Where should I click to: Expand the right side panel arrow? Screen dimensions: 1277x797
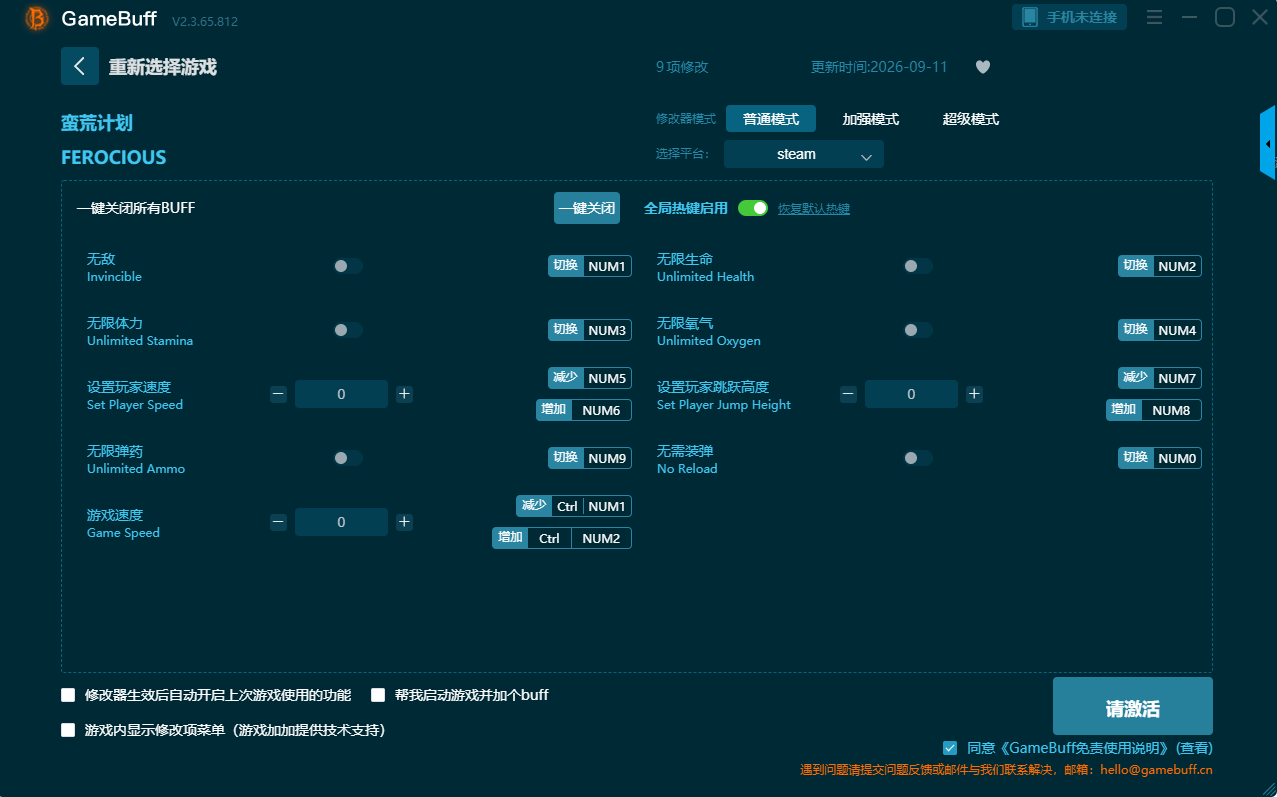coord(1268,144)
